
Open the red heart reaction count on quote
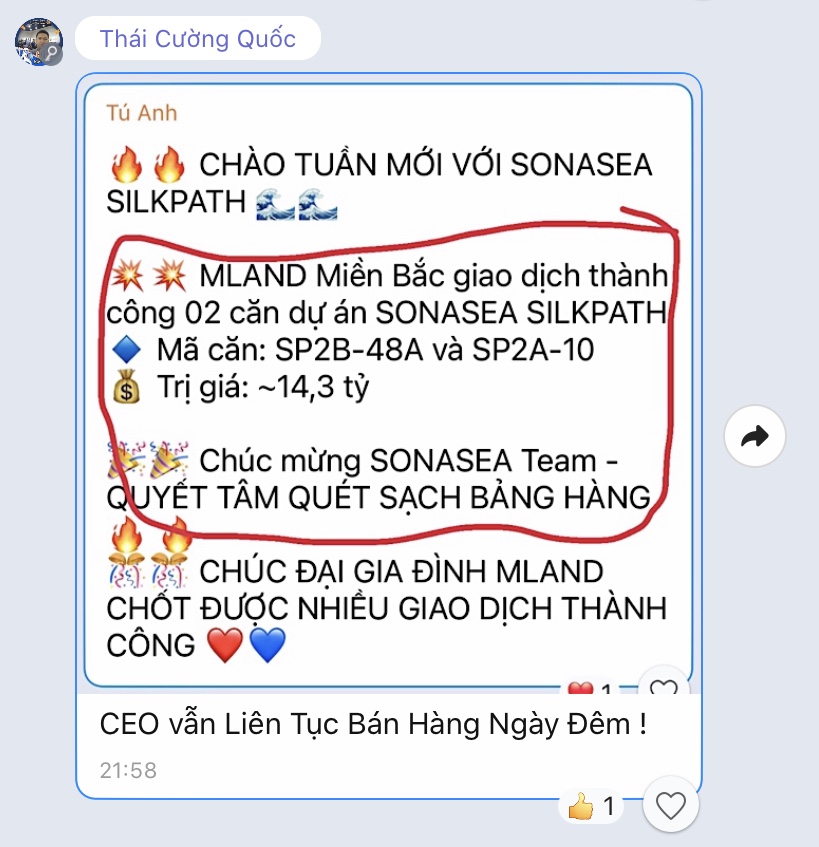590,689
